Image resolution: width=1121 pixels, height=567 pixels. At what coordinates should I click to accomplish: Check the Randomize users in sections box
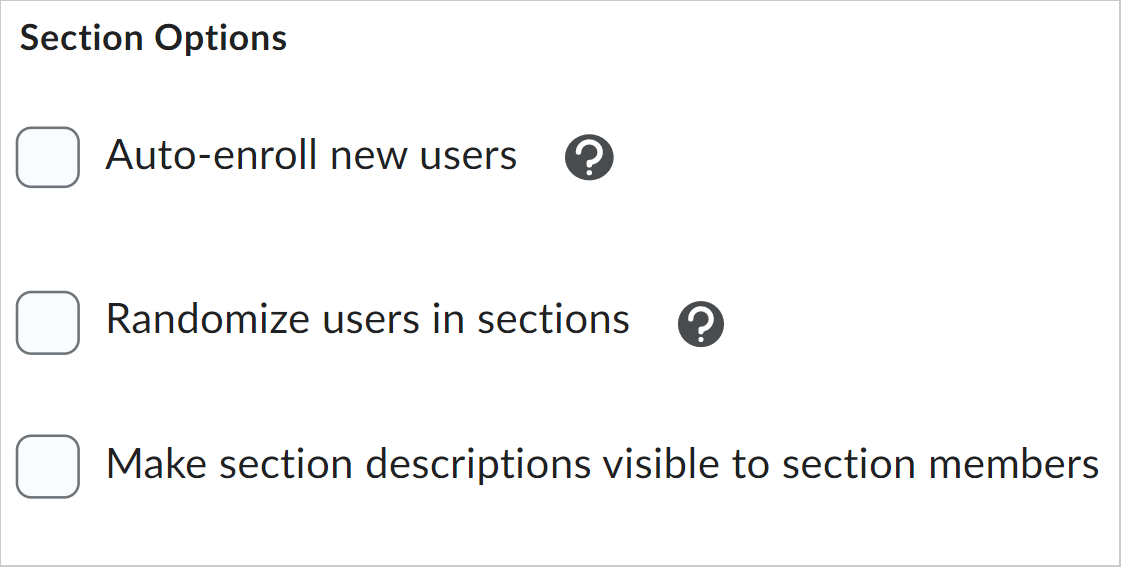(48, 322)
